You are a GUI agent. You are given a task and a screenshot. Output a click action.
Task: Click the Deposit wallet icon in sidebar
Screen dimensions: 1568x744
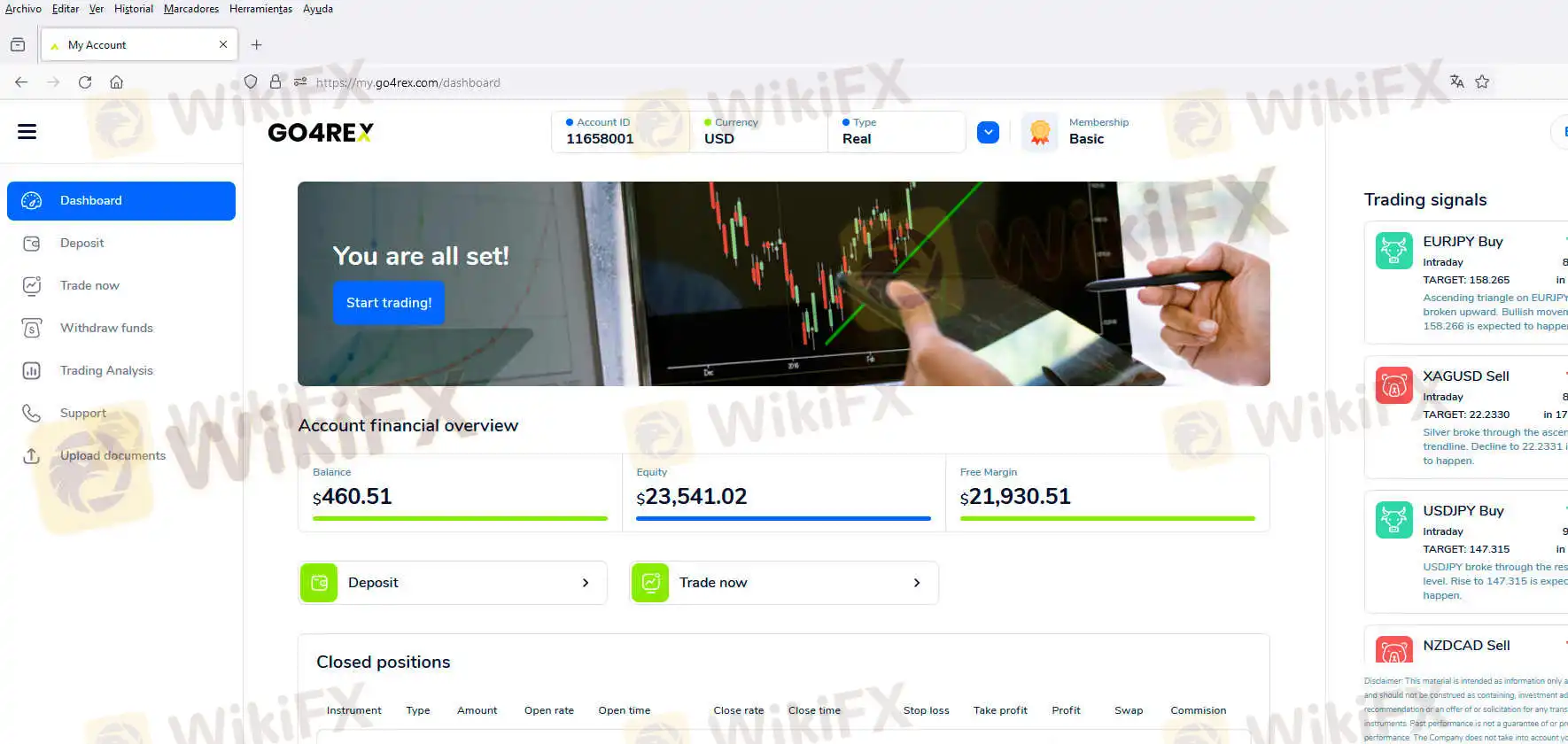(31, 244)
